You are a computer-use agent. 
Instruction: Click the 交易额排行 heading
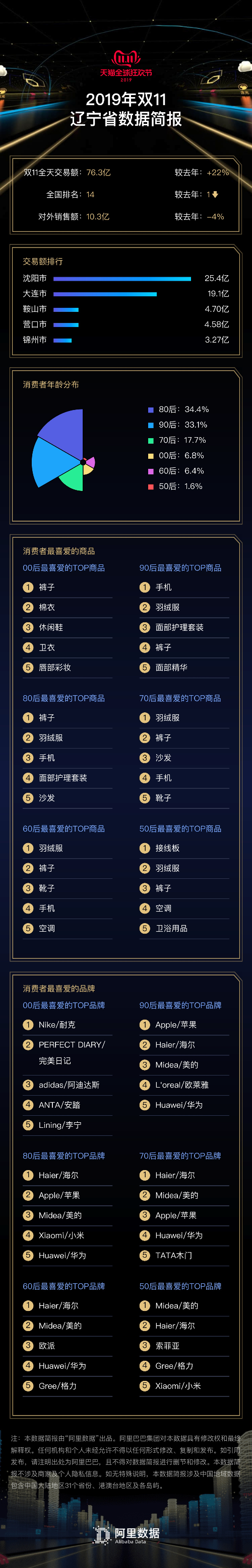tap(43, 261)
